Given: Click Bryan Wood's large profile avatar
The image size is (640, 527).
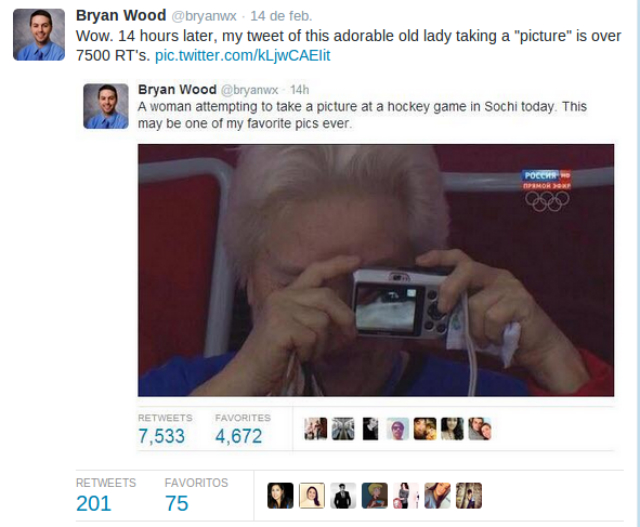Looking at the screenshot, I should pos(39,35).
